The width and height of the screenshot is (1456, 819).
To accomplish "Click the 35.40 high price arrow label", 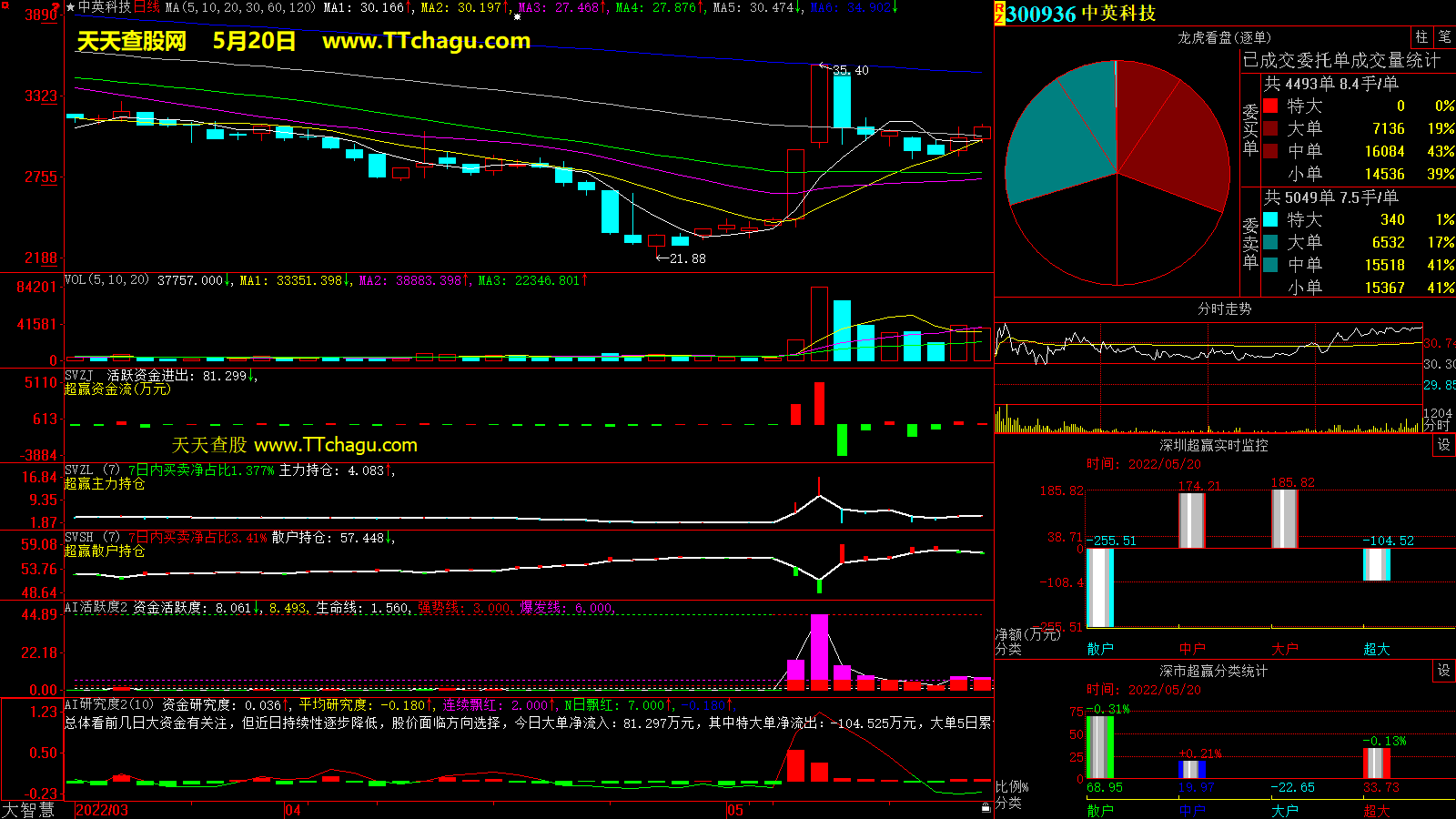I will pyautogui.click(x=848, y=70).
